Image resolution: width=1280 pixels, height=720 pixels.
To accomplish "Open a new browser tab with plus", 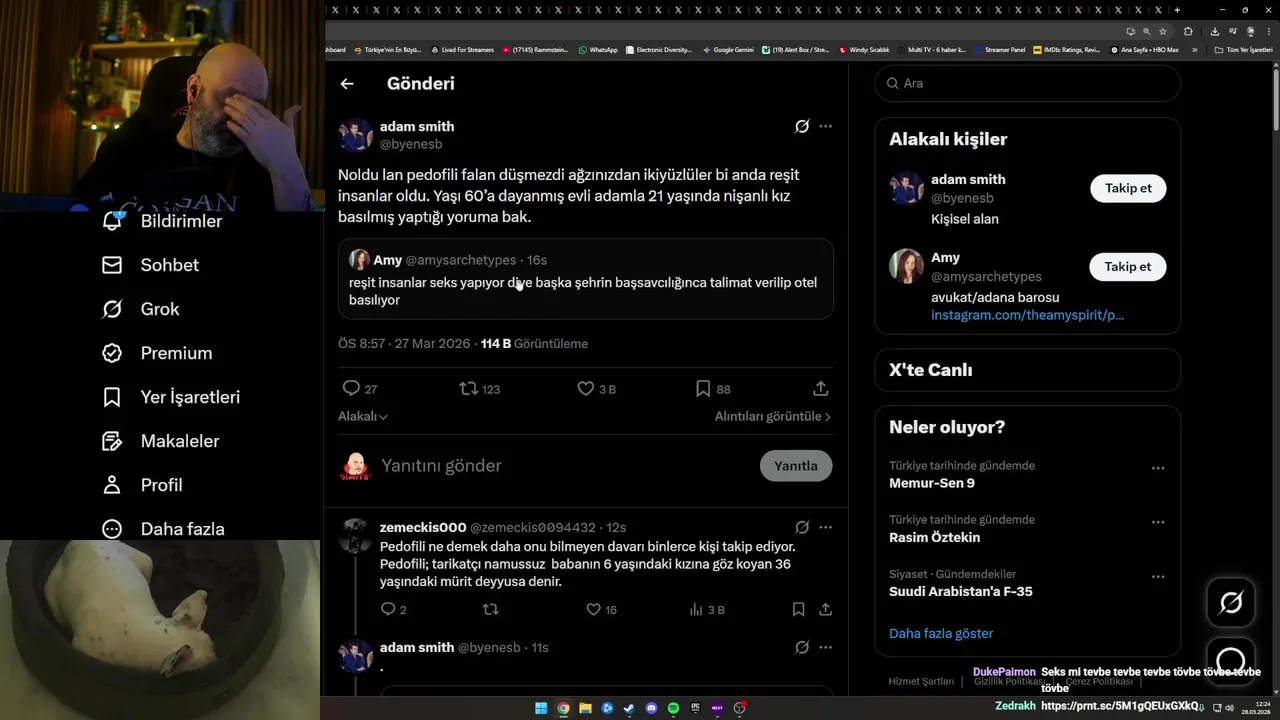I will coord(1177,10).
